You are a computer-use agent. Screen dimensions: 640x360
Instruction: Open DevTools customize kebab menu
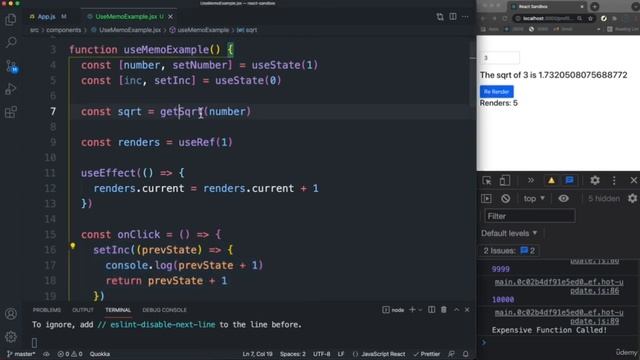614,180
